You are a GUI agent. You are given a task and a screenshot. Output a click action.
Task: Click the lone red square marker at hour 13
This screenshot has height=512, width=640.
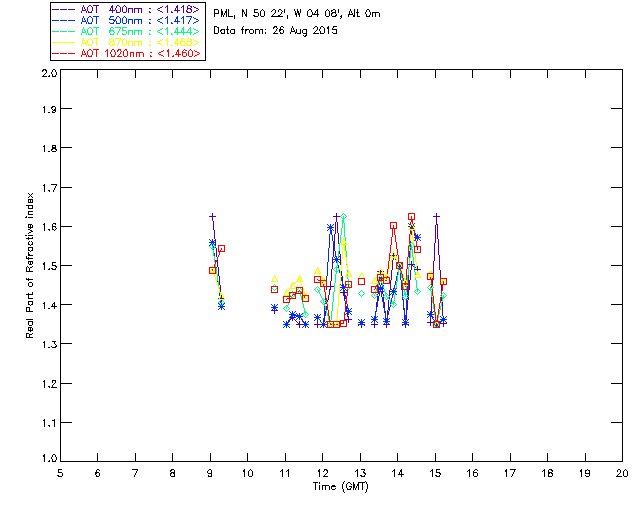[361, 281]
